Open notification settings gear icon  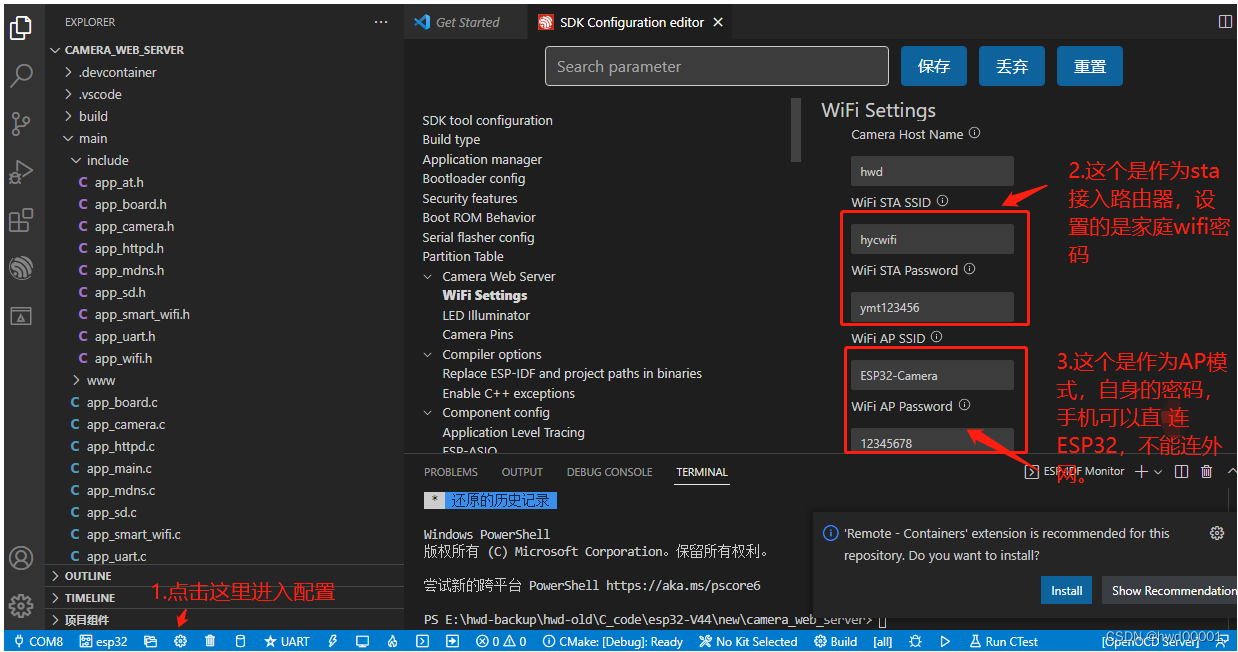(x=1217, y=533)
